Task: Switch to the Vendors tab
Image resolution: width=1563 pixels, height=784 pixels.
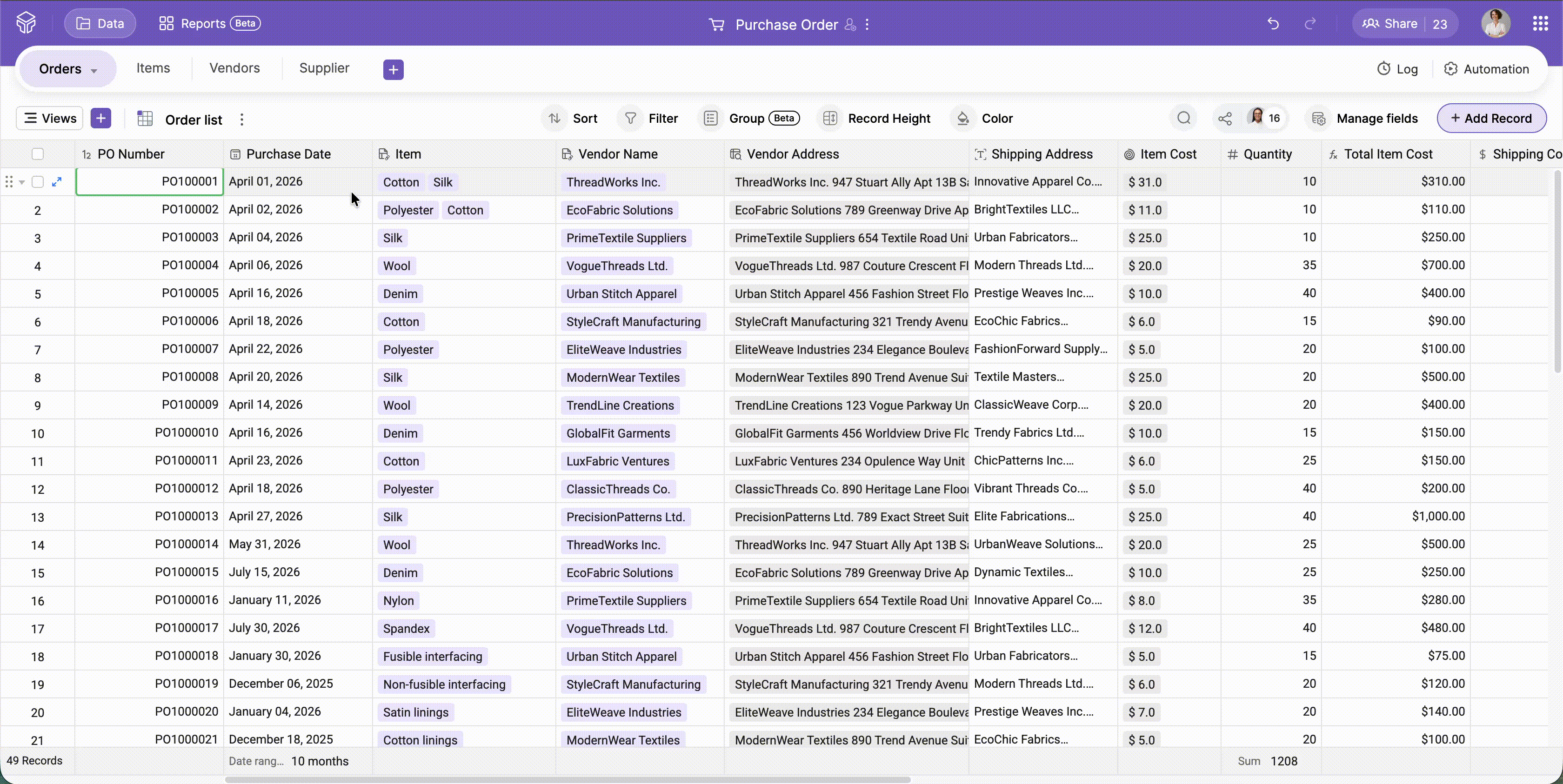Action: pos(235,68)
